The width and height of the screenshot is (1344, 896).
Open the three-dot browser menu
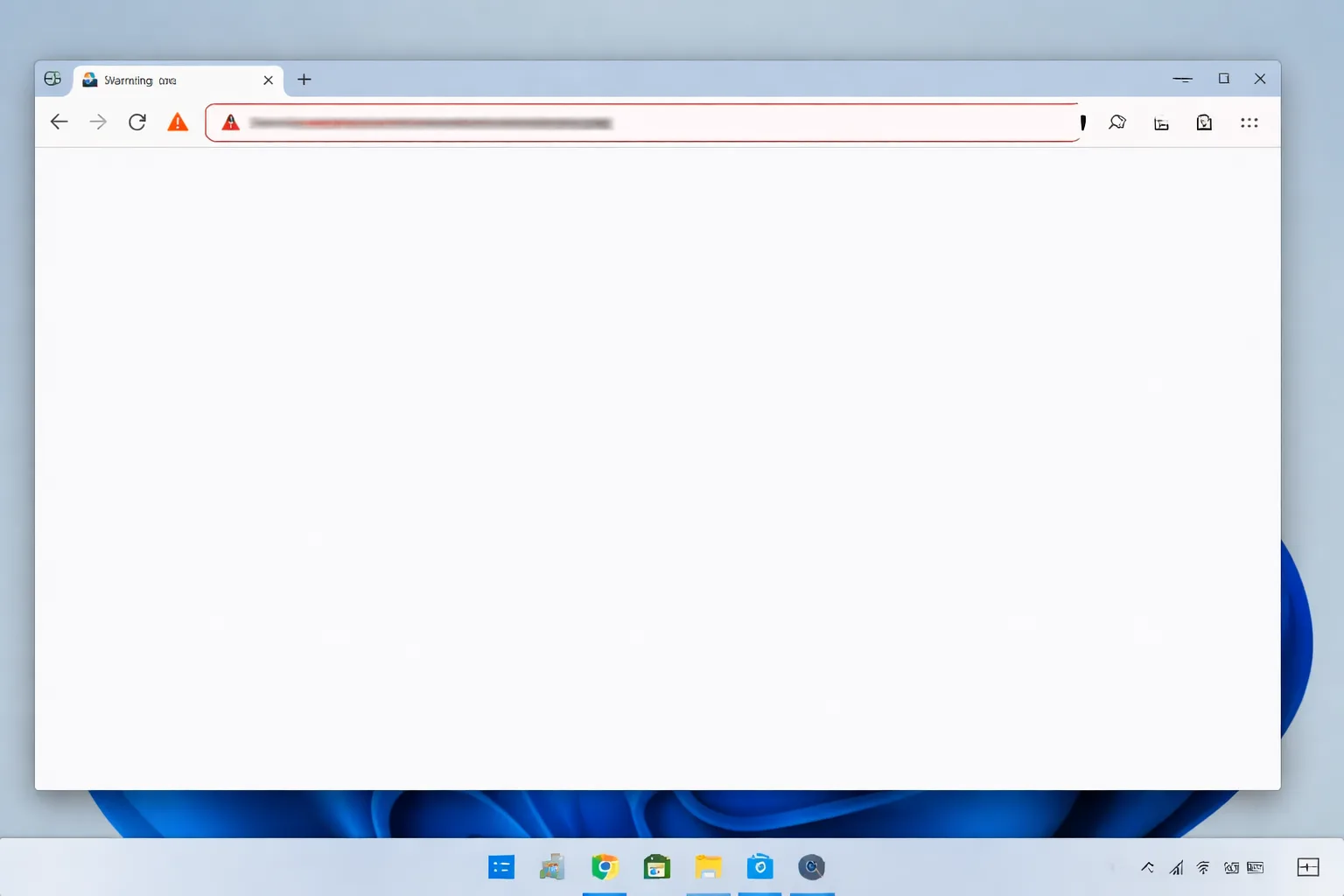[x=1249, y=122]
